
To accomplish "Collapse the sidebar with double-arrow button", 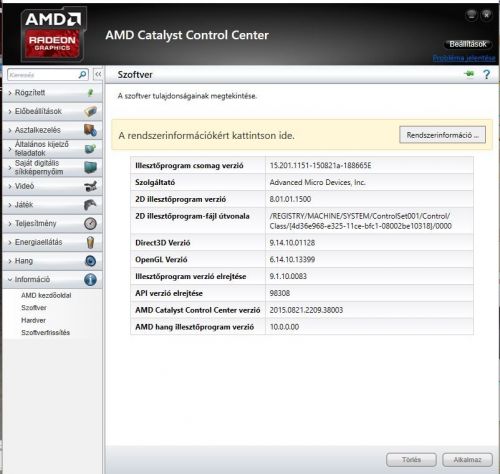I will point(98,74).
